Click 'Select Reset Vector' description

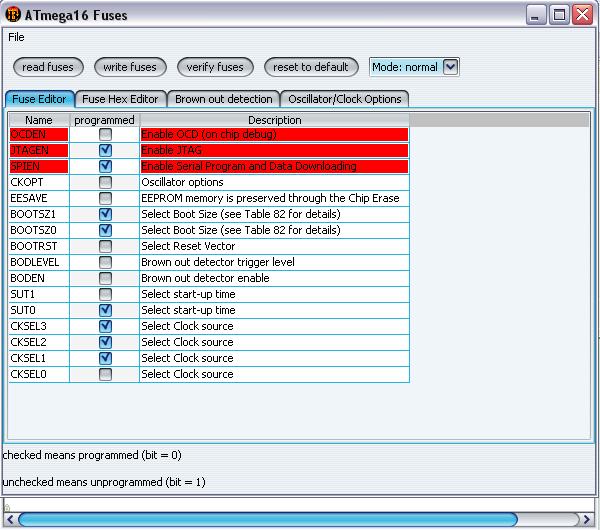[274, 246]
